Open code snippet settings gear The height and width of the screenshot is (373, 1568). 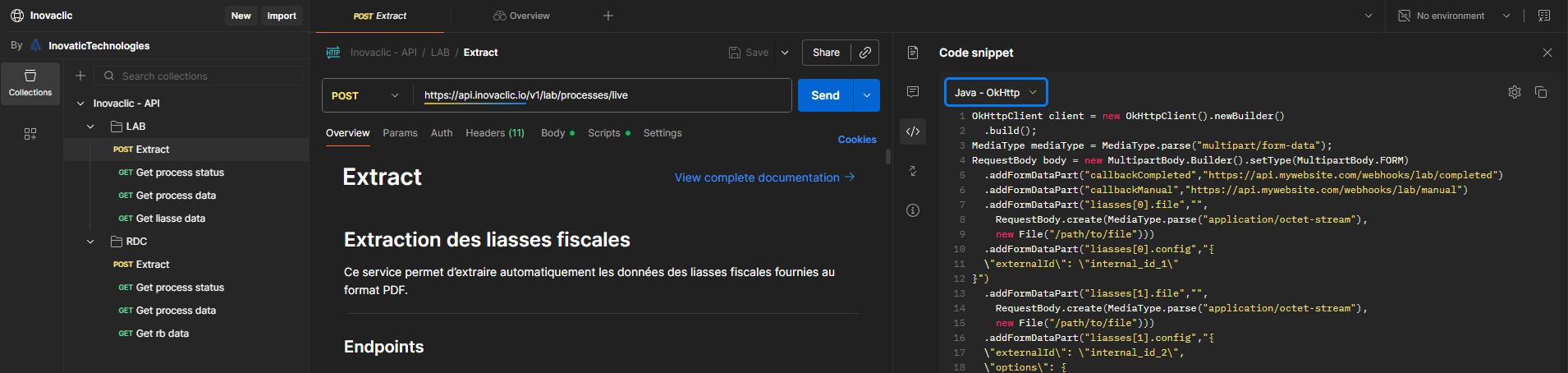[x=1515, y=92]
